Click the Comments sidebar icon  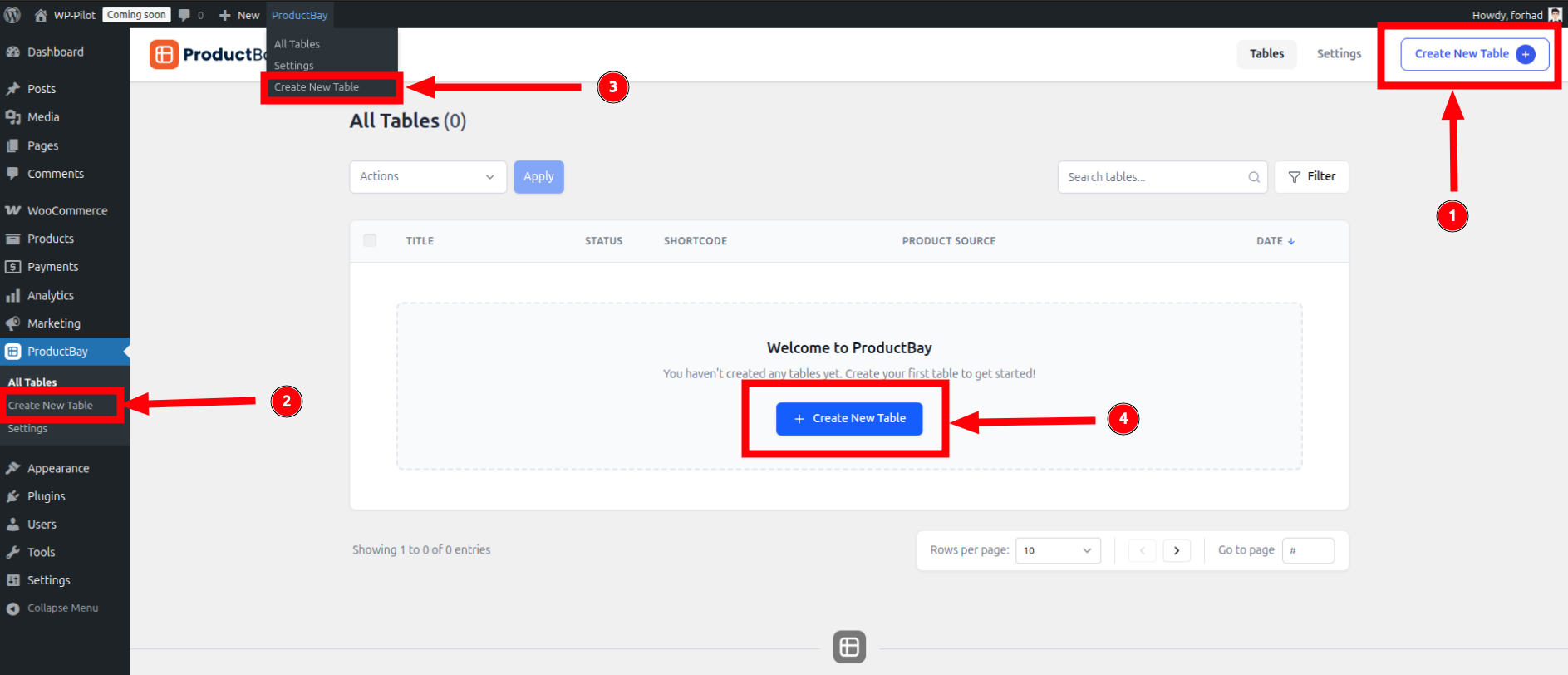coord(13,174)
